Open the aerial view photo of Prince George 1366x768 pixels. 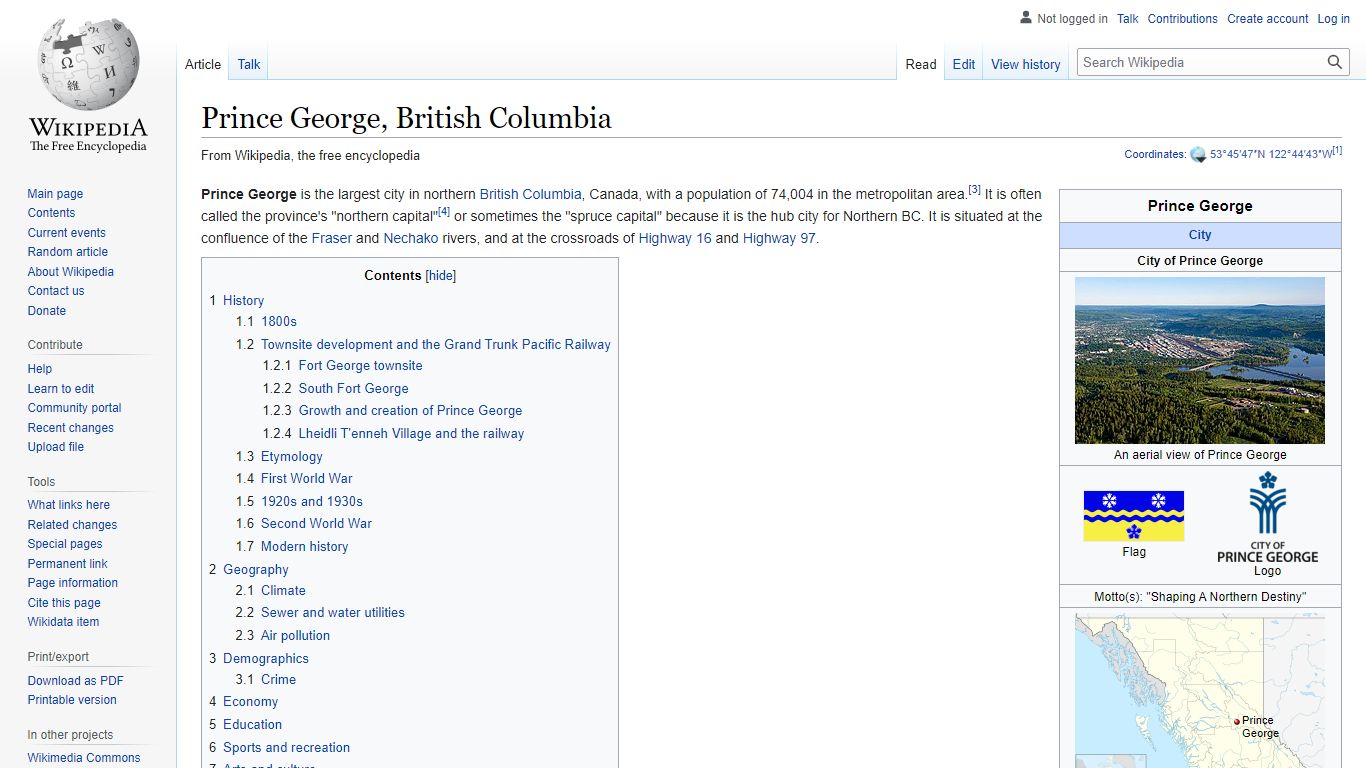pos(1200,360)
